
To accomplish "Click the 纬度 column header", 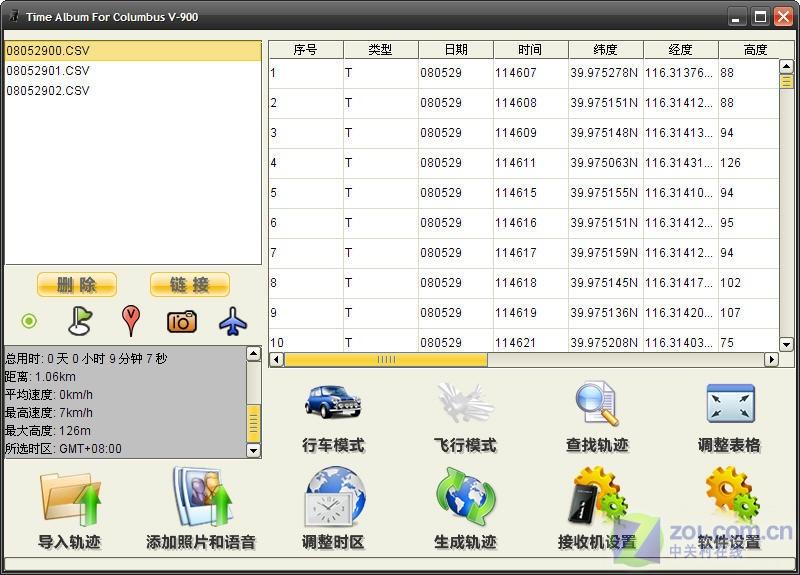I will 606,49.
